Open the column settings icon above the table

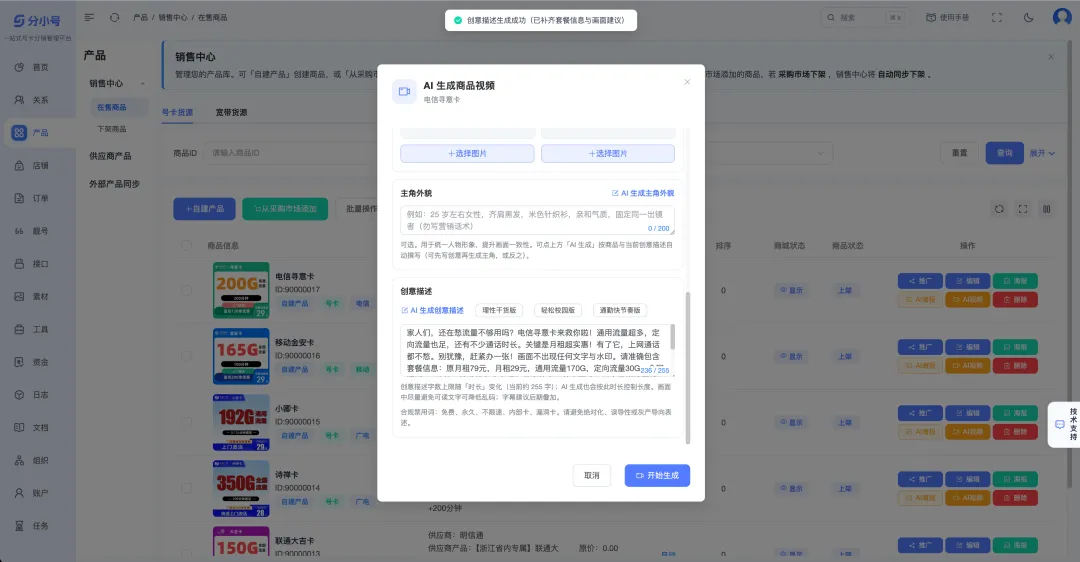[x=1046, y=209]
